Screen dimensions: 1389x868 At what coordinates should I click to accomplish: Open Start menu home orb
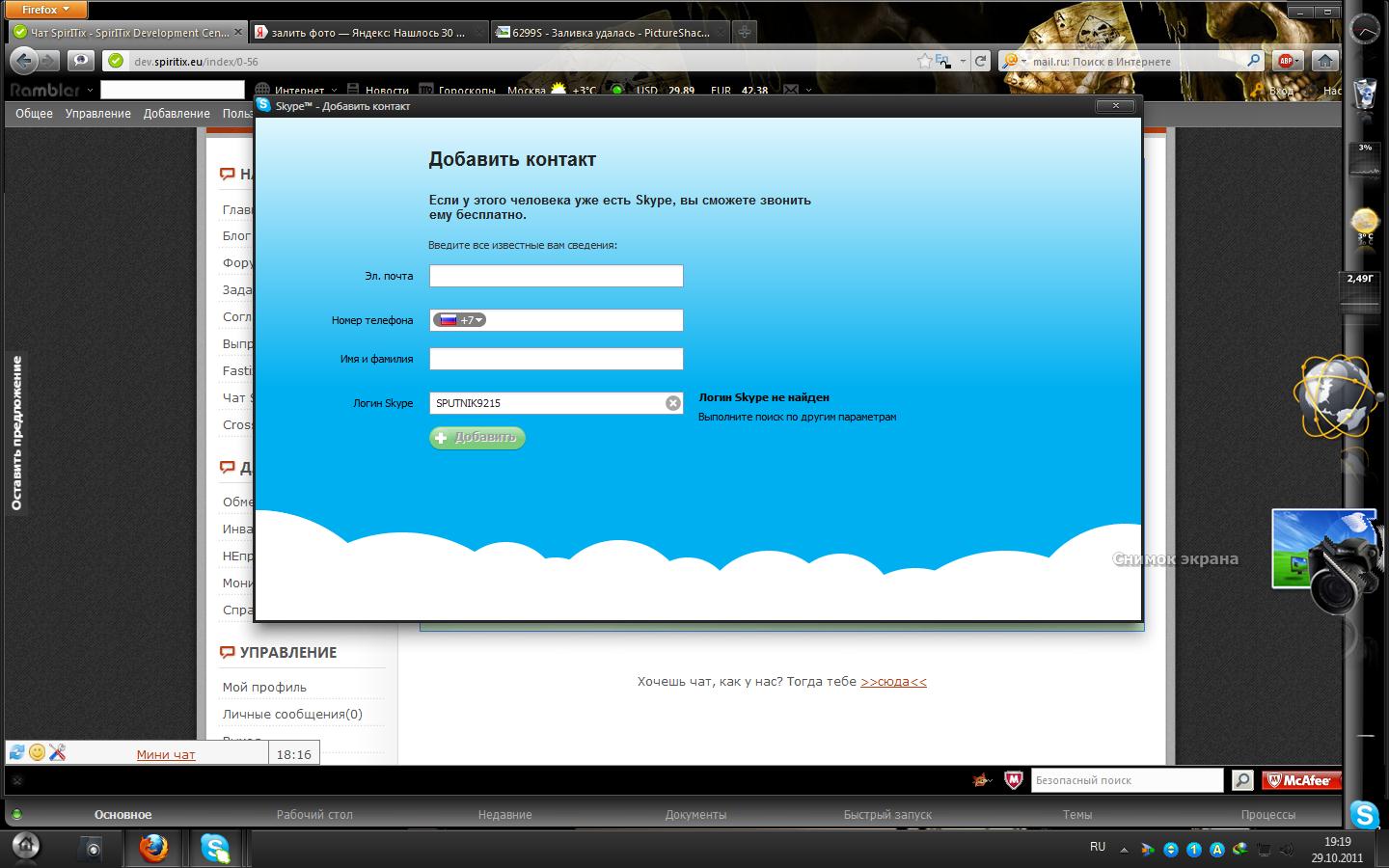26,847
